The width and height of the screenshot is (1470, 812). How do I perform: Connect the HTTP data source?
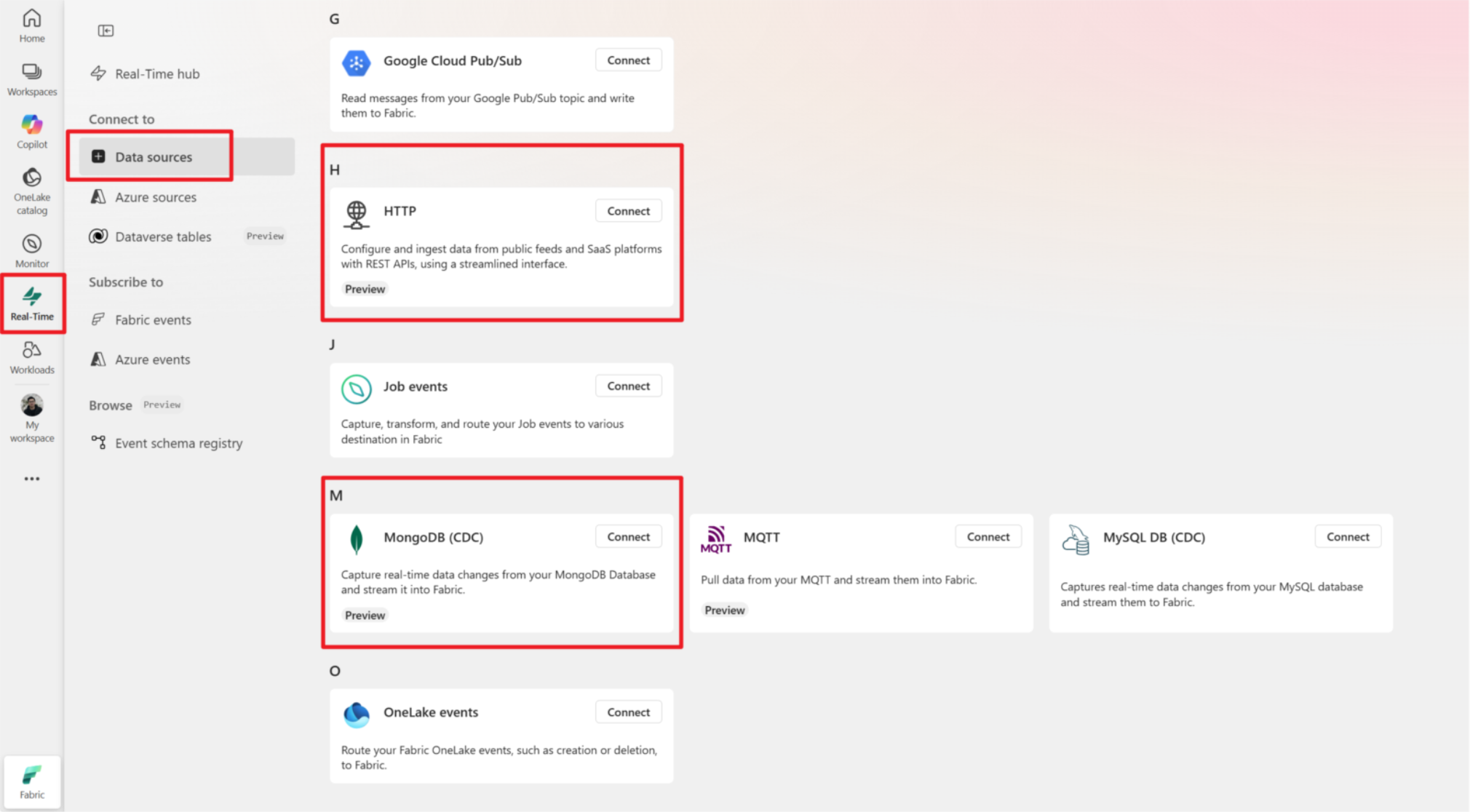point(627,210)
